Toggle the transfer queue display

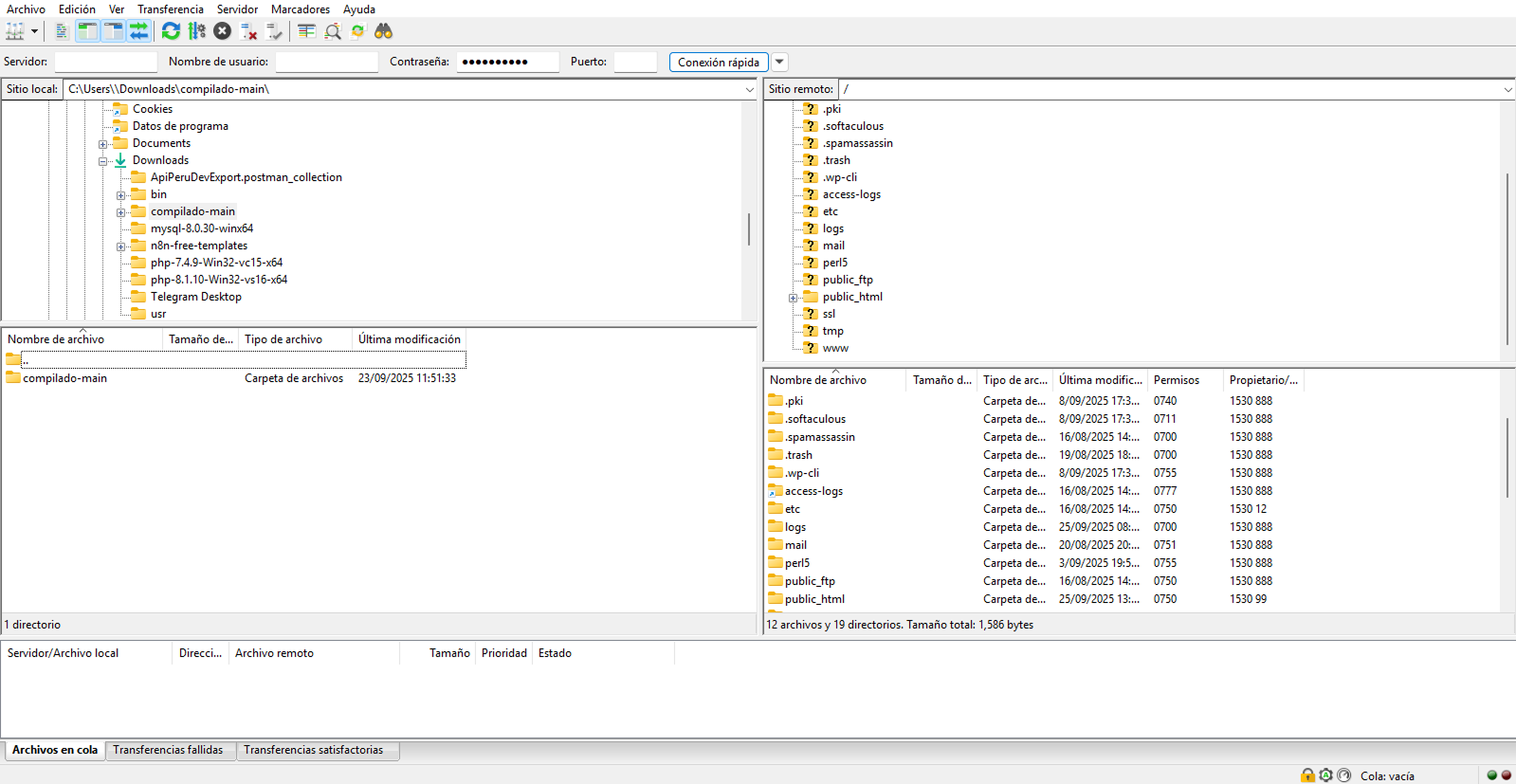coord(138,31)
